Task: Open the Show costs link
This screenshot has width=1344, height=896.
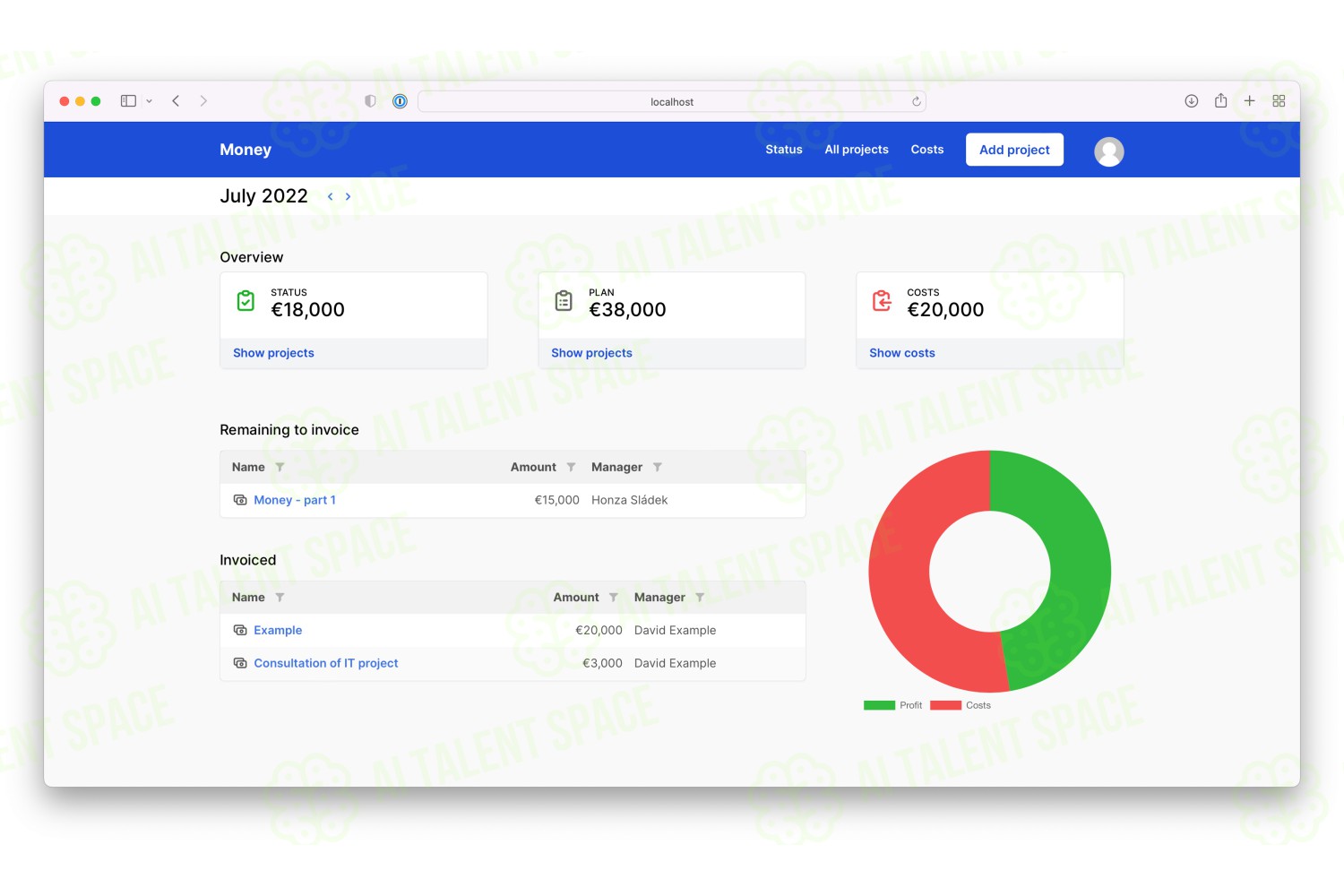Action: coord(902,353)
